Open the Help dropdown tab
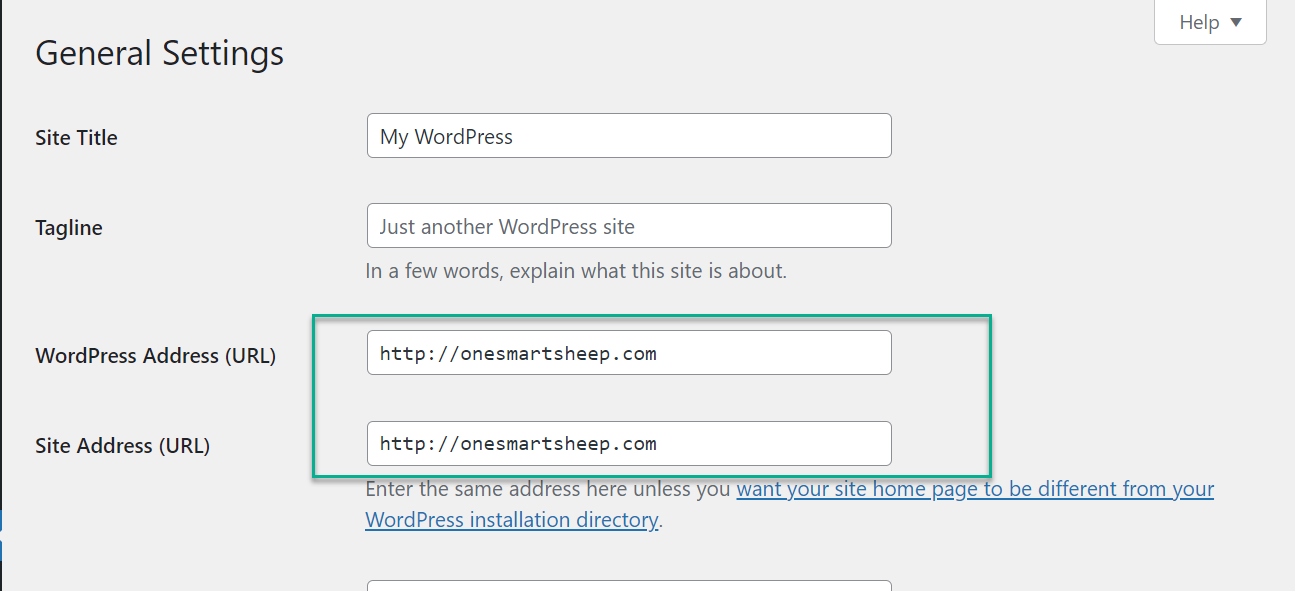The width and height of the screenshot is (1295, 591). 1210,22
